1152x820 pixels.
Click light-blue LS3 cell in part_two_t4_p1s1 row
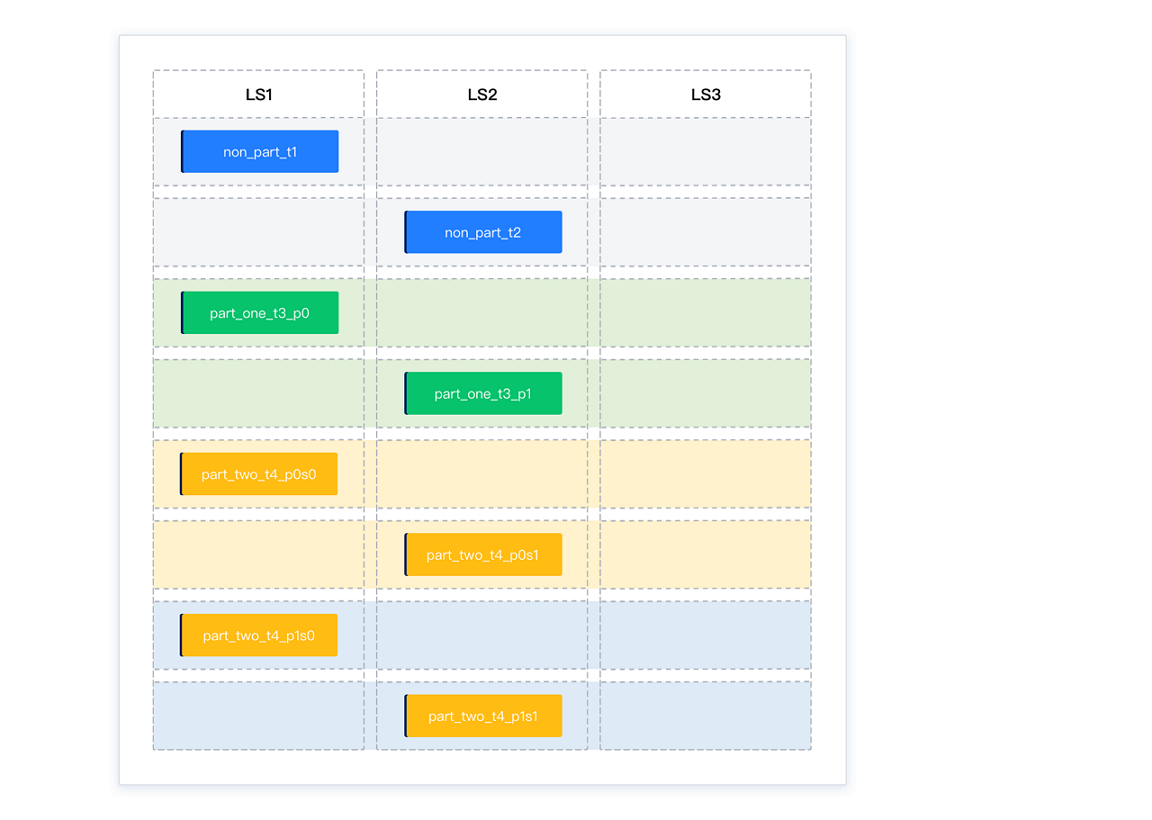(705, 716)
